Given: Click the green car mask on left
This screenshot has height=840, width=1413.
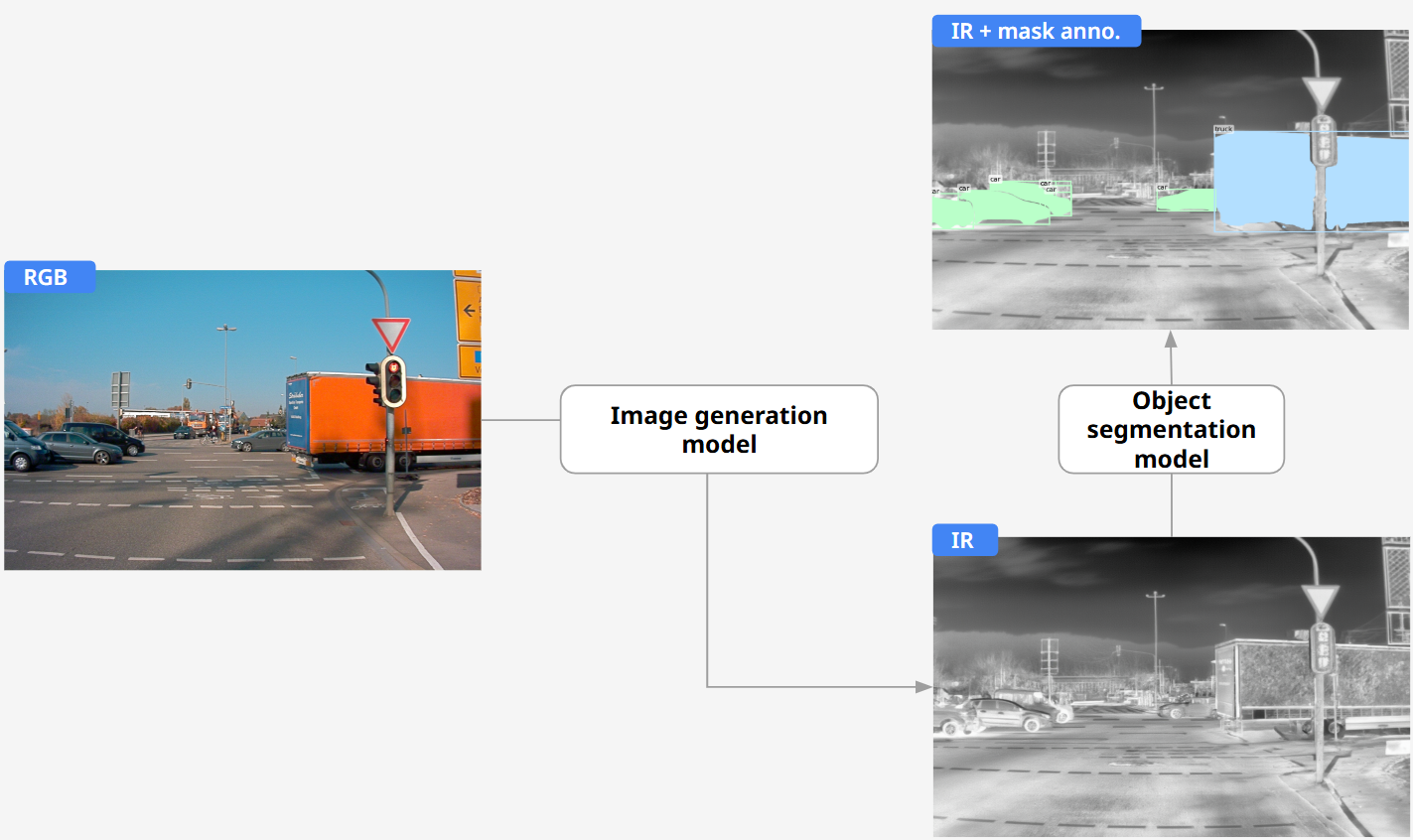Looking at the screenshot, I should point(998,206).
